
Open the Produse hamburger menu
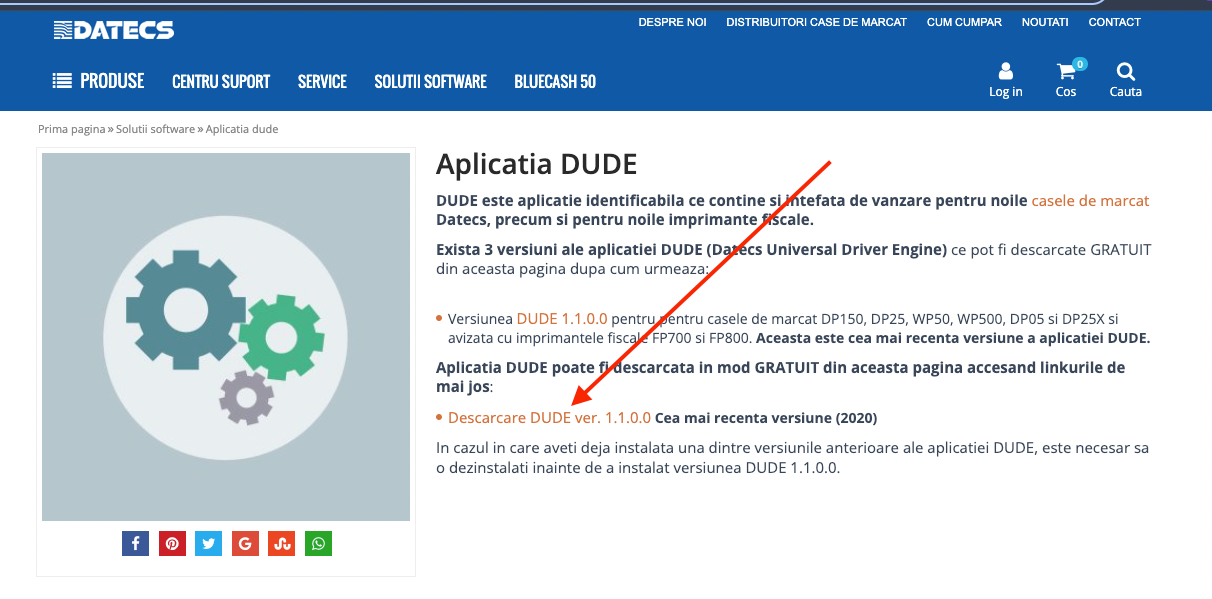click(99, 81)
